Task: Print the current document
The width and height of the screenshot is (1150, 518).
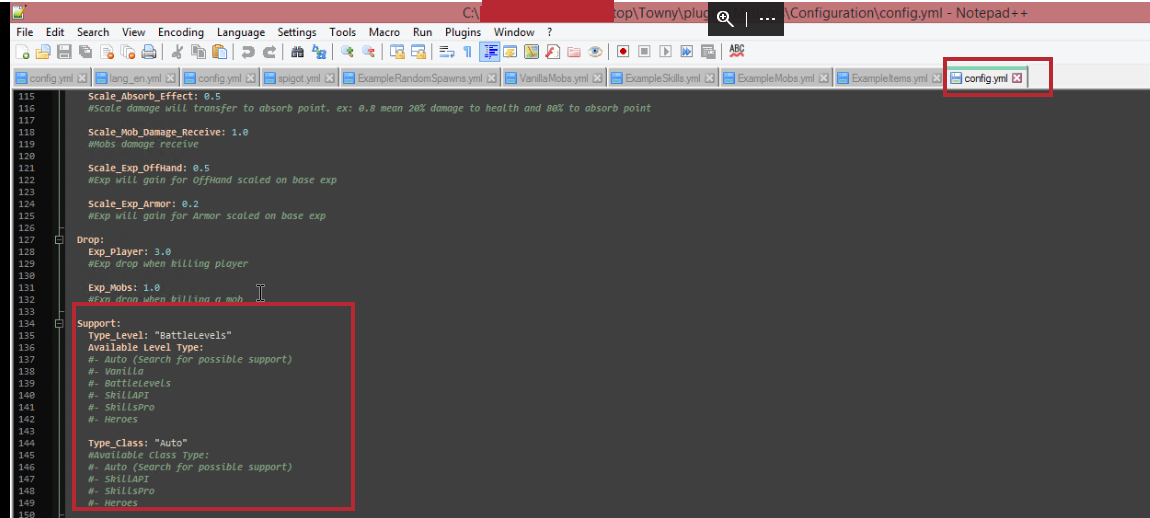Action: coord(149,51)
